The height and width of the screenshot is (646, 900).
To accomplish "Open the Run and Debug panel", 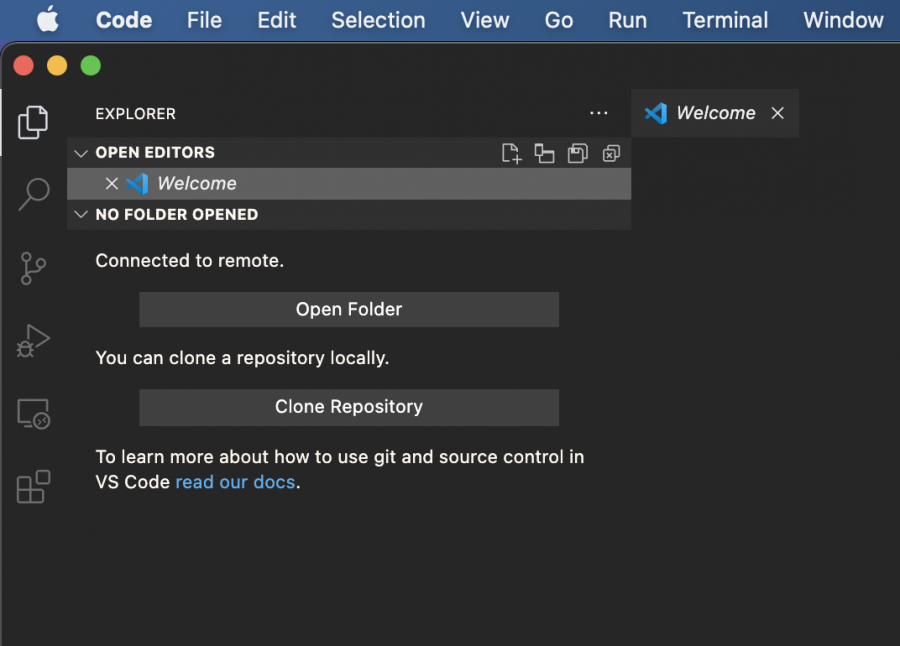I will click(x=33, y=340).
